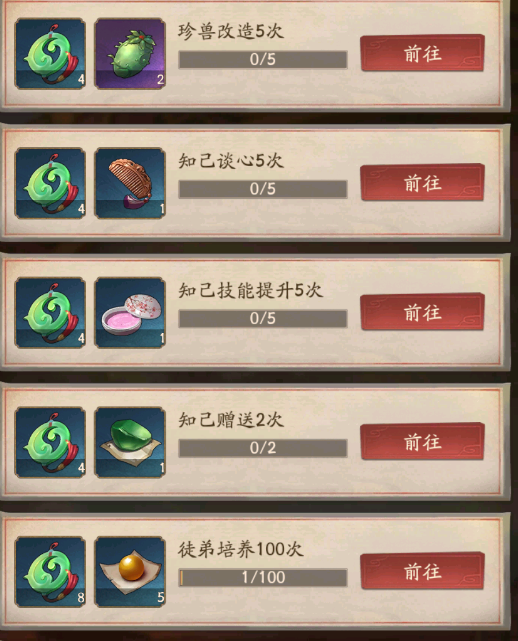The width and height of the screenshot is (518, 641).
Task: Tap the jade pendant reward in 珍兽改造 row
Action: [x=50, y=54]
